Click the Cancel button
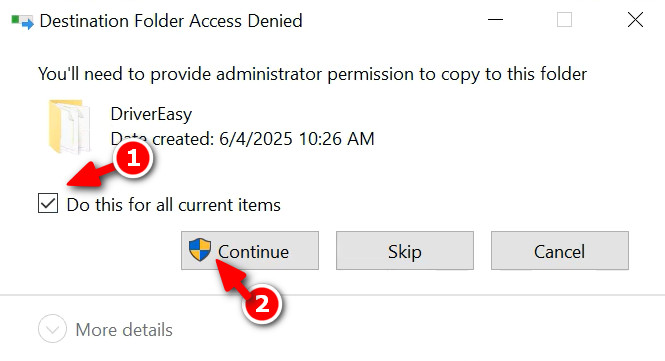 560,251
